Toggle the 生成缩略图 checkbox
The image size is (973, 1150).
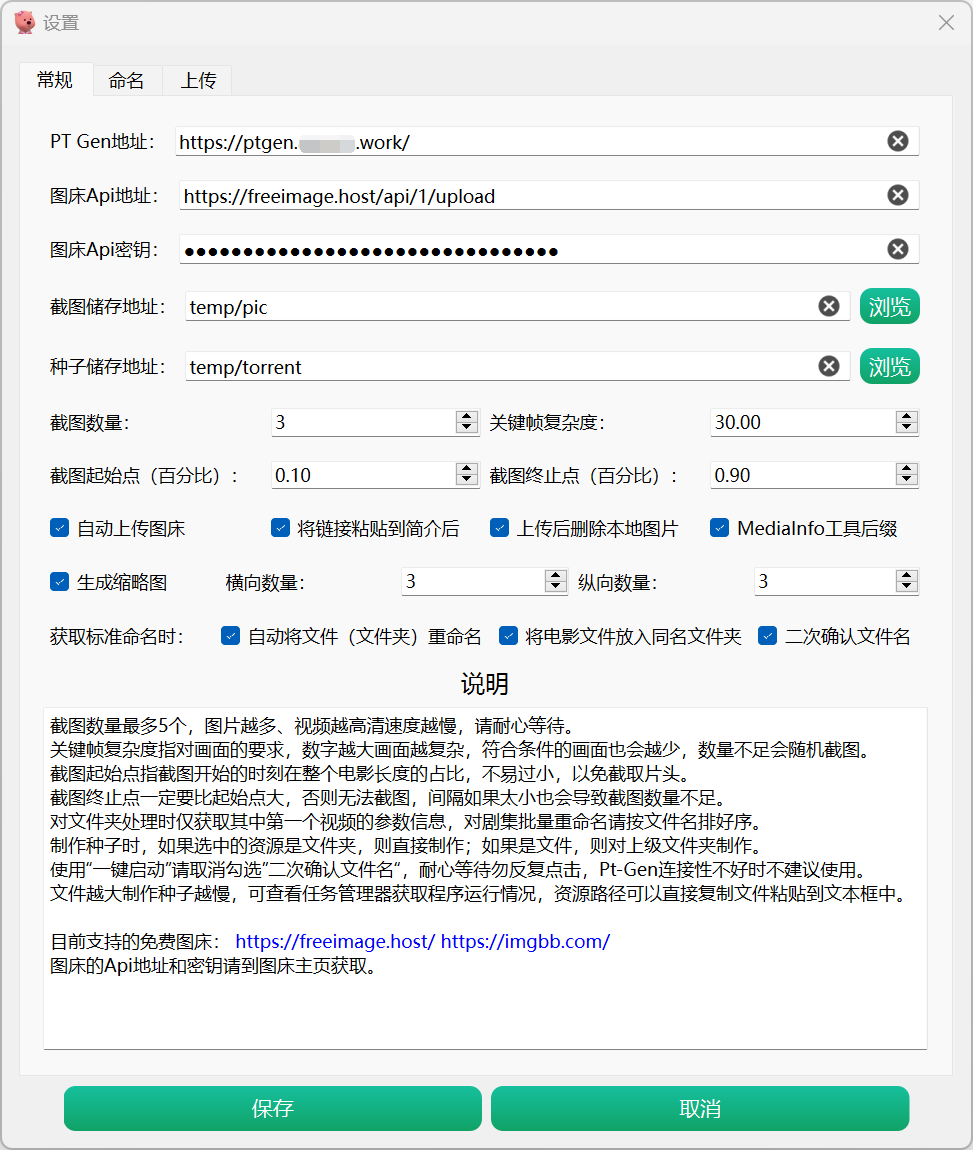coord(59,582)
